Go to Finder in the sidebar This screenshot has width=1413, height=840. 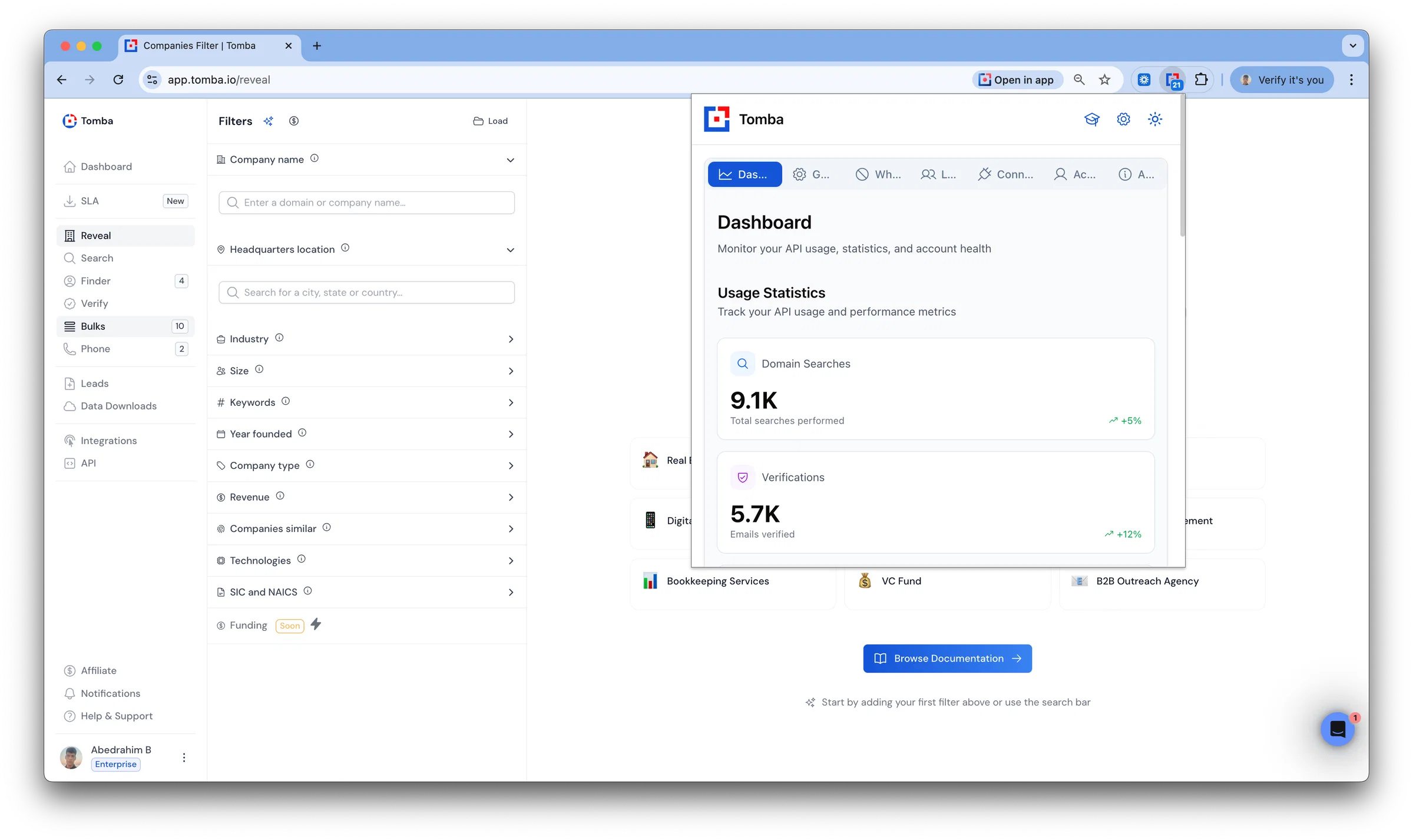click(x=125, y=281)
